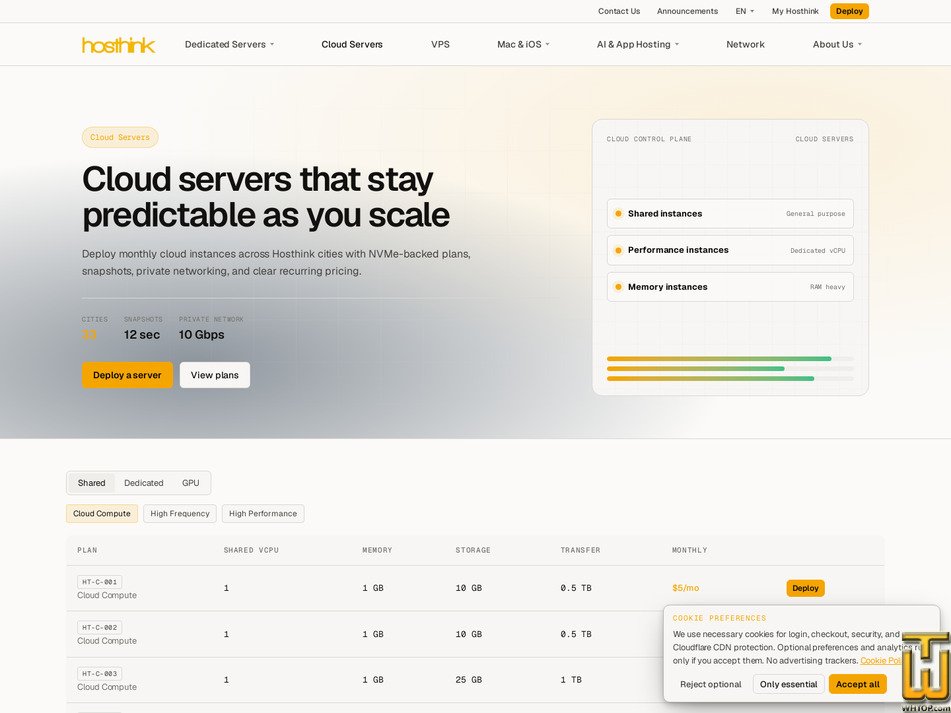The height and width of the screenshot is (713, 951).
Task: Click the top usage progress bar
Action: 730,358
